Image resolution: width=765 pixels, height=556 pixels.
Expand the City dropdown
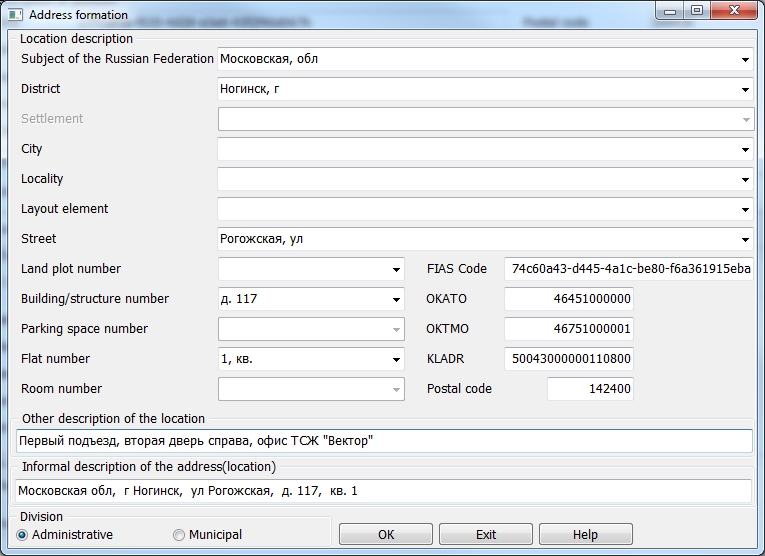(745, 149)
